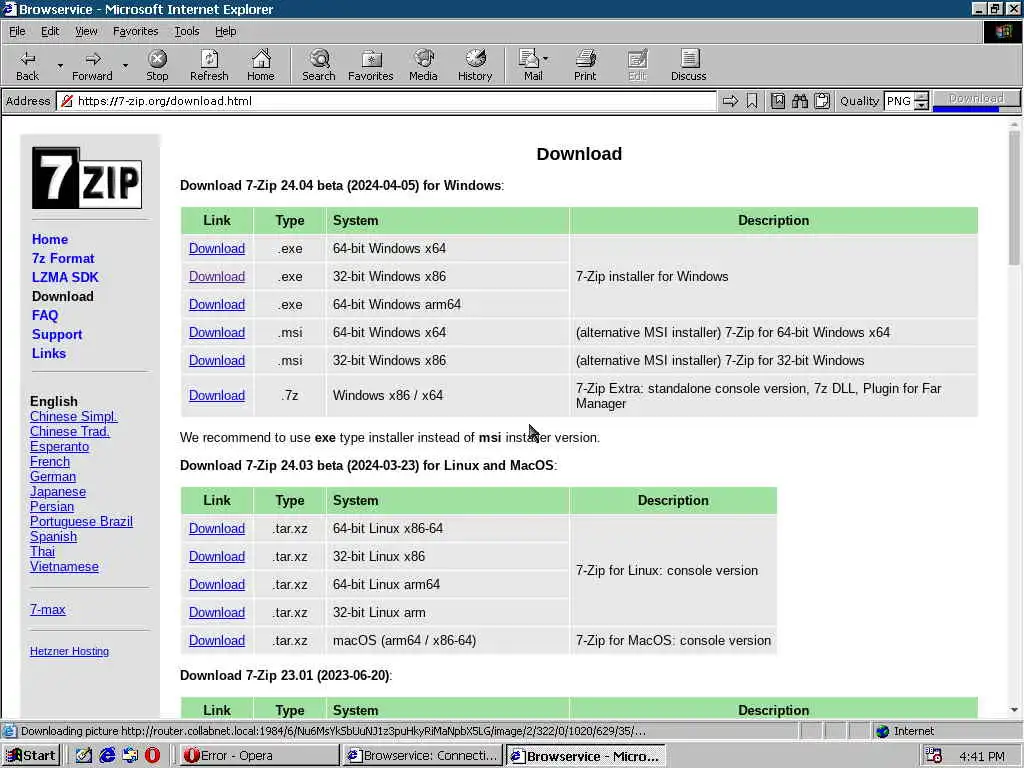
Task: Switch to Browservice: Connecti... taskbar window
Action: pyautogui.click(x=421, y=756)
